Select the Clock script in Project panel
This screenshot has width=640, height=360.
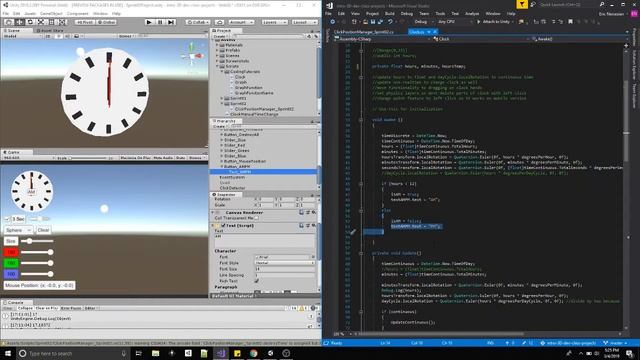coord(240,77)
